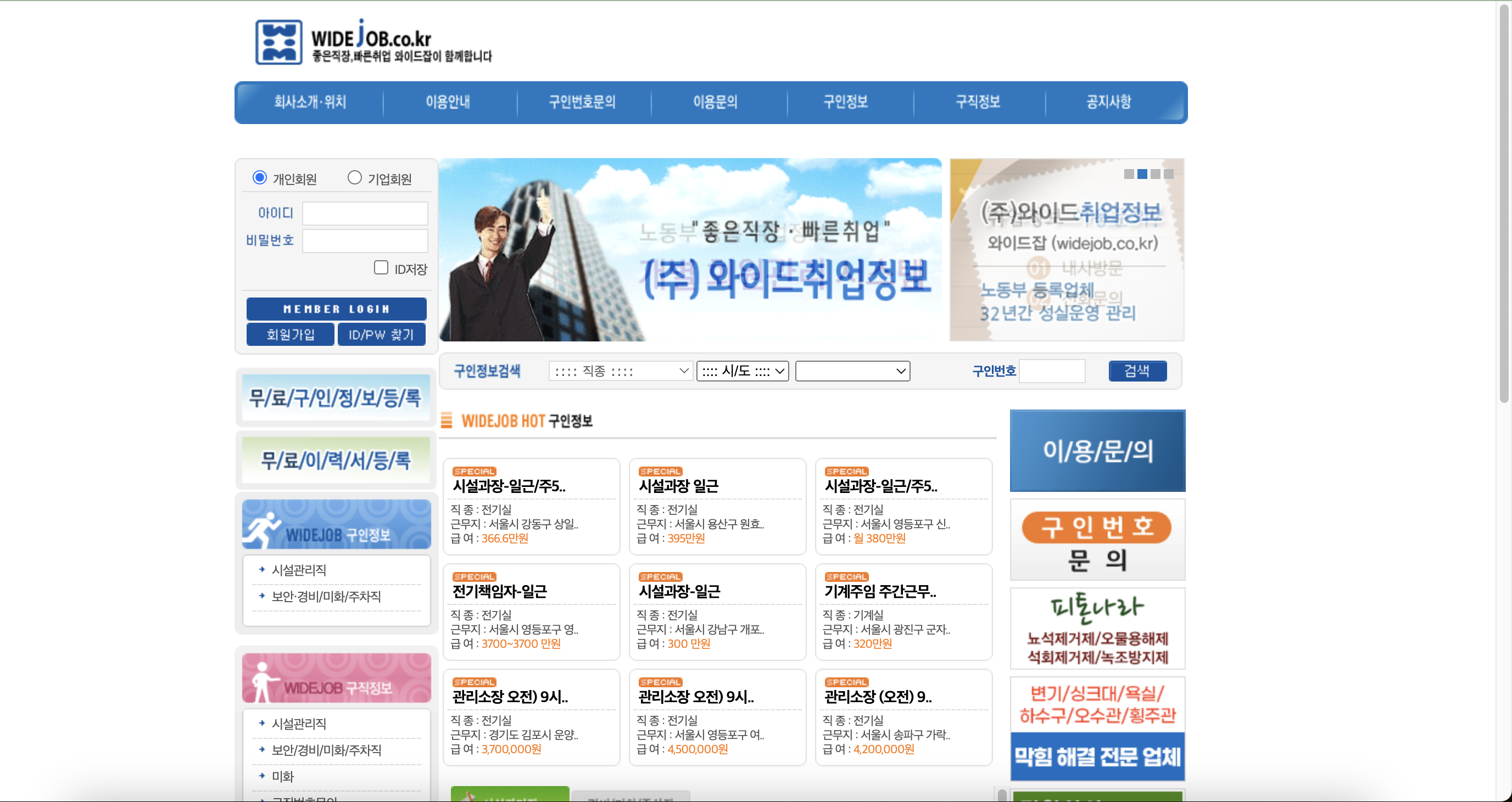Click the WIDEJOB.co.kr logo
1512x802 pixels.
click(x=373, y=41)
